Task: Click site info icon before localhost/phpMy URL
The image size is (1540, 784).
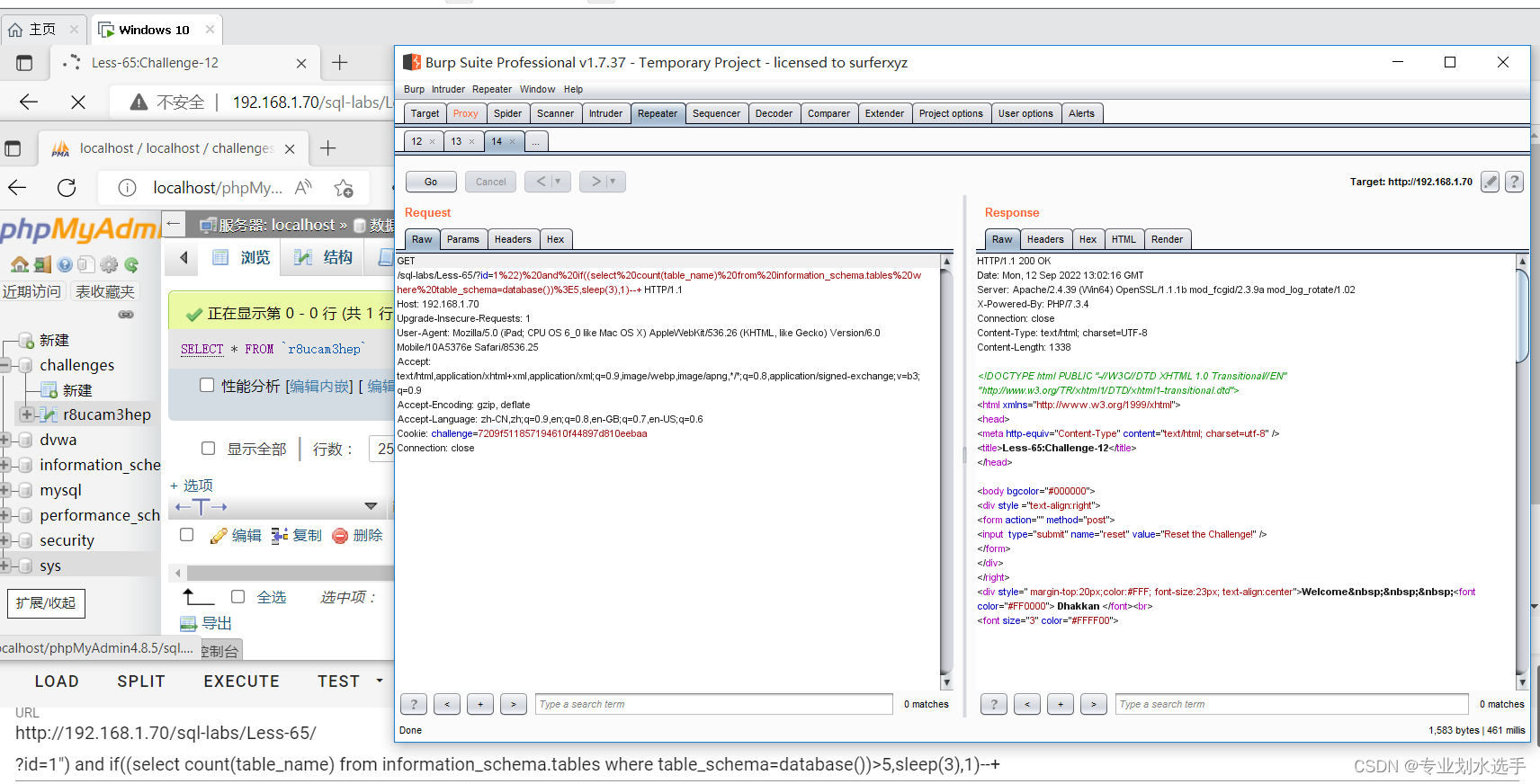Action: tap(128, 187)
